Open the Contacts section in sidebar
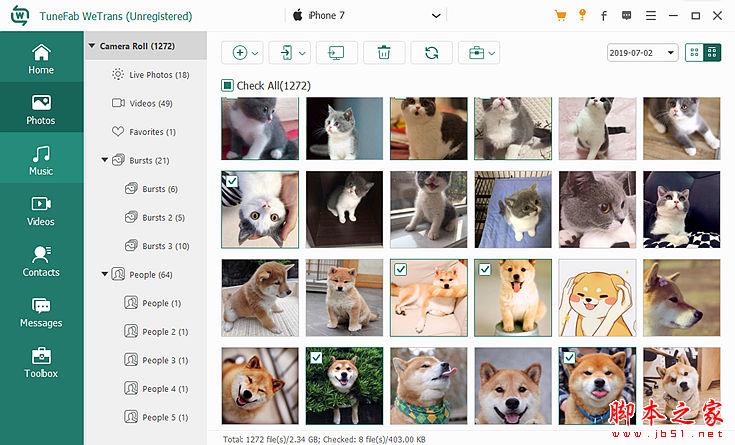The height and width of the screenshot is (445, 735). [41, 262]
